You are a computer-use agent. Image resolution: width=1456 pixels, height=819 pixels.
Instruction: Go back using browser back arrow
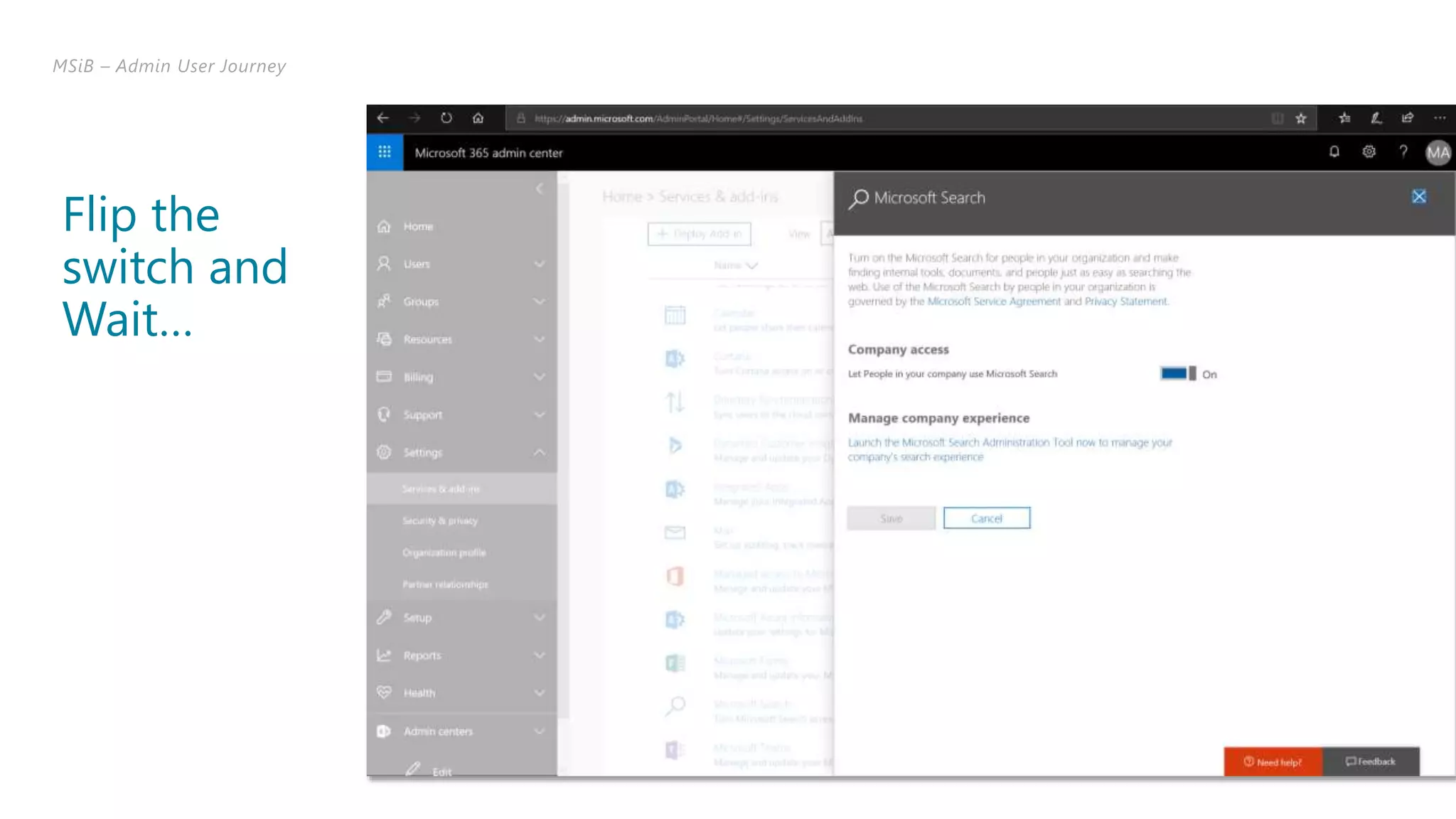point(383,118)
